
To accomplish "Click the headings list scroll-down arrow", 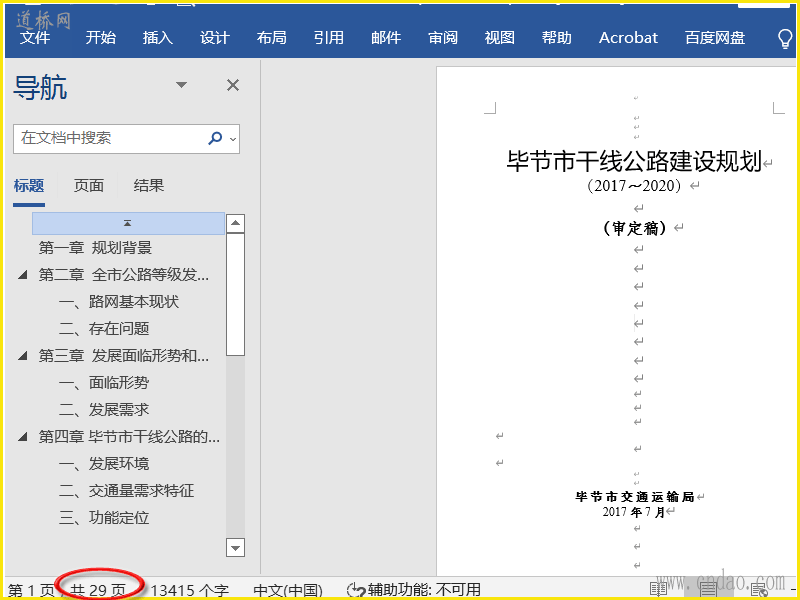I will coord(235,548).
